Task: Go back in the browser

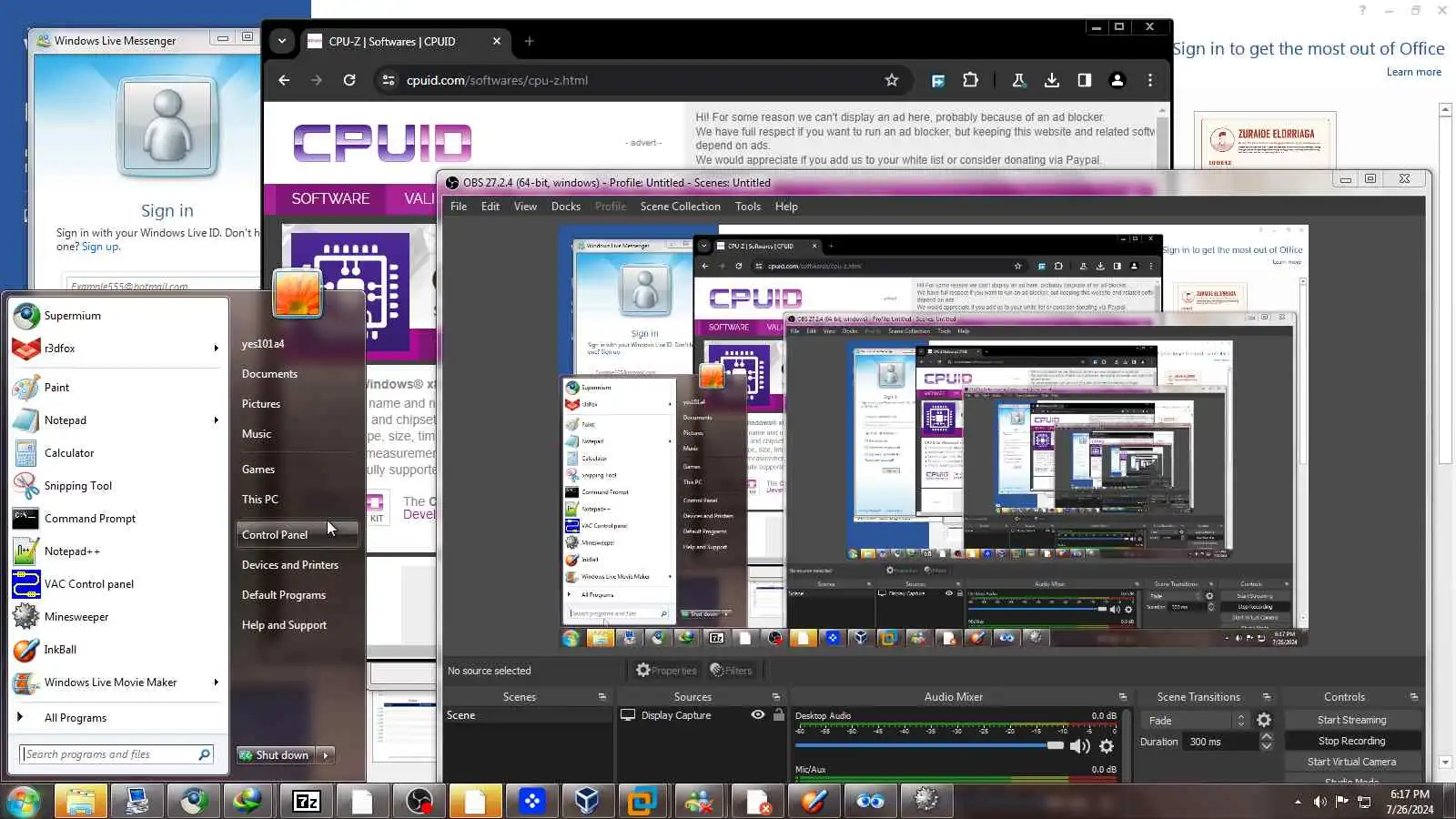Action: (x=284, y=80)
